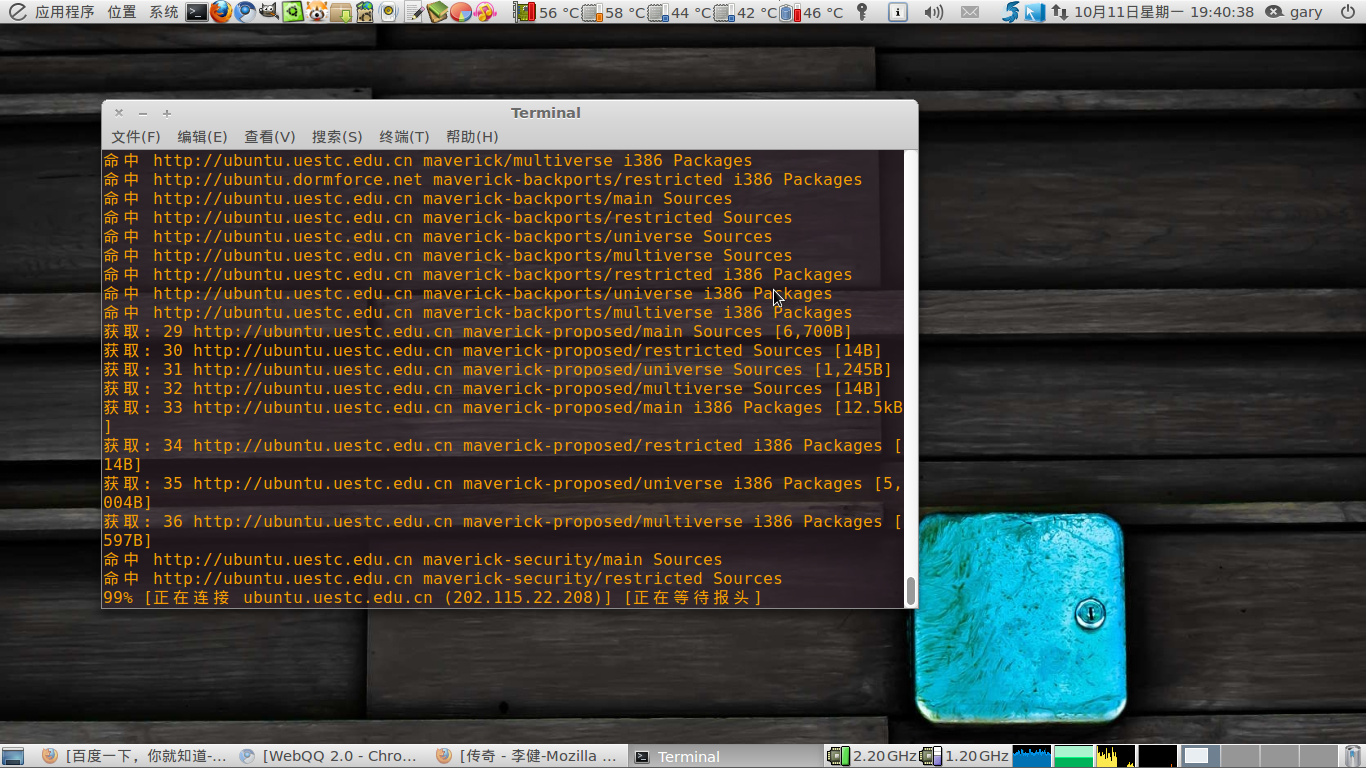
Task: Open the package download box icon
Action: (x=341, y=12)
